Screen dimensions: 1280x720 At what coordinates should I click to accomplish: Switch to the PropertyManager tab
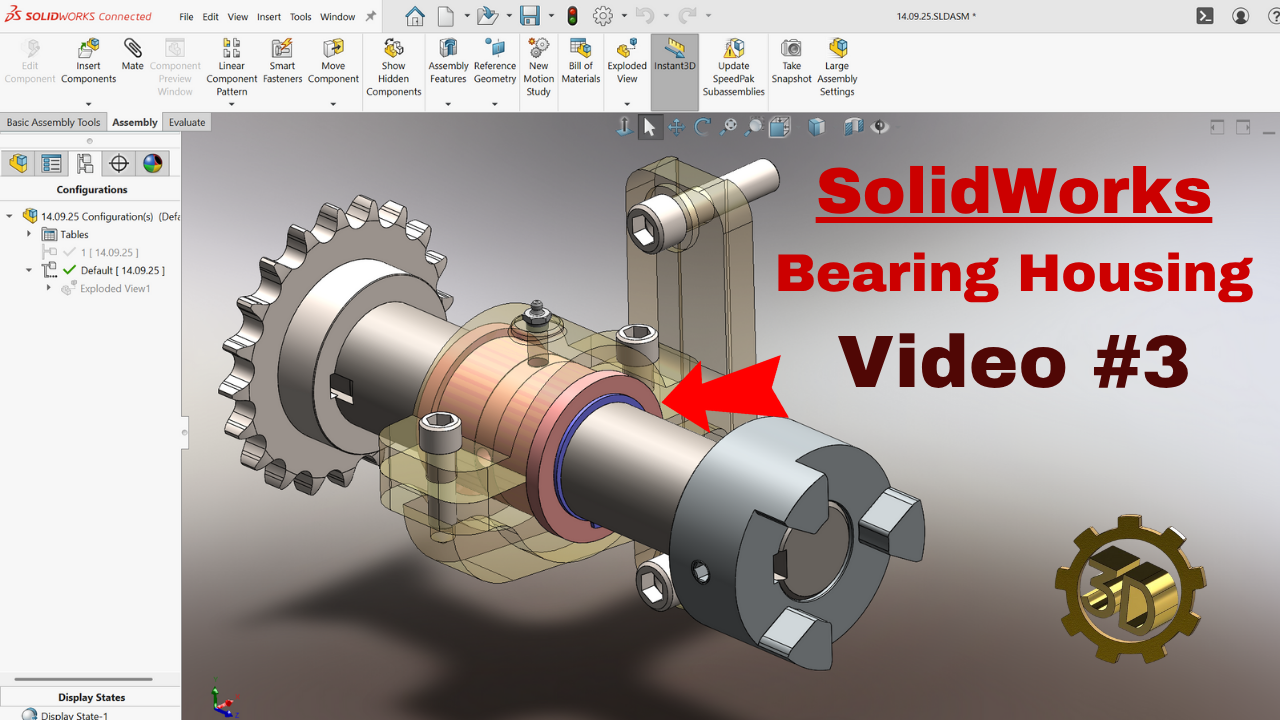(52, 164)
